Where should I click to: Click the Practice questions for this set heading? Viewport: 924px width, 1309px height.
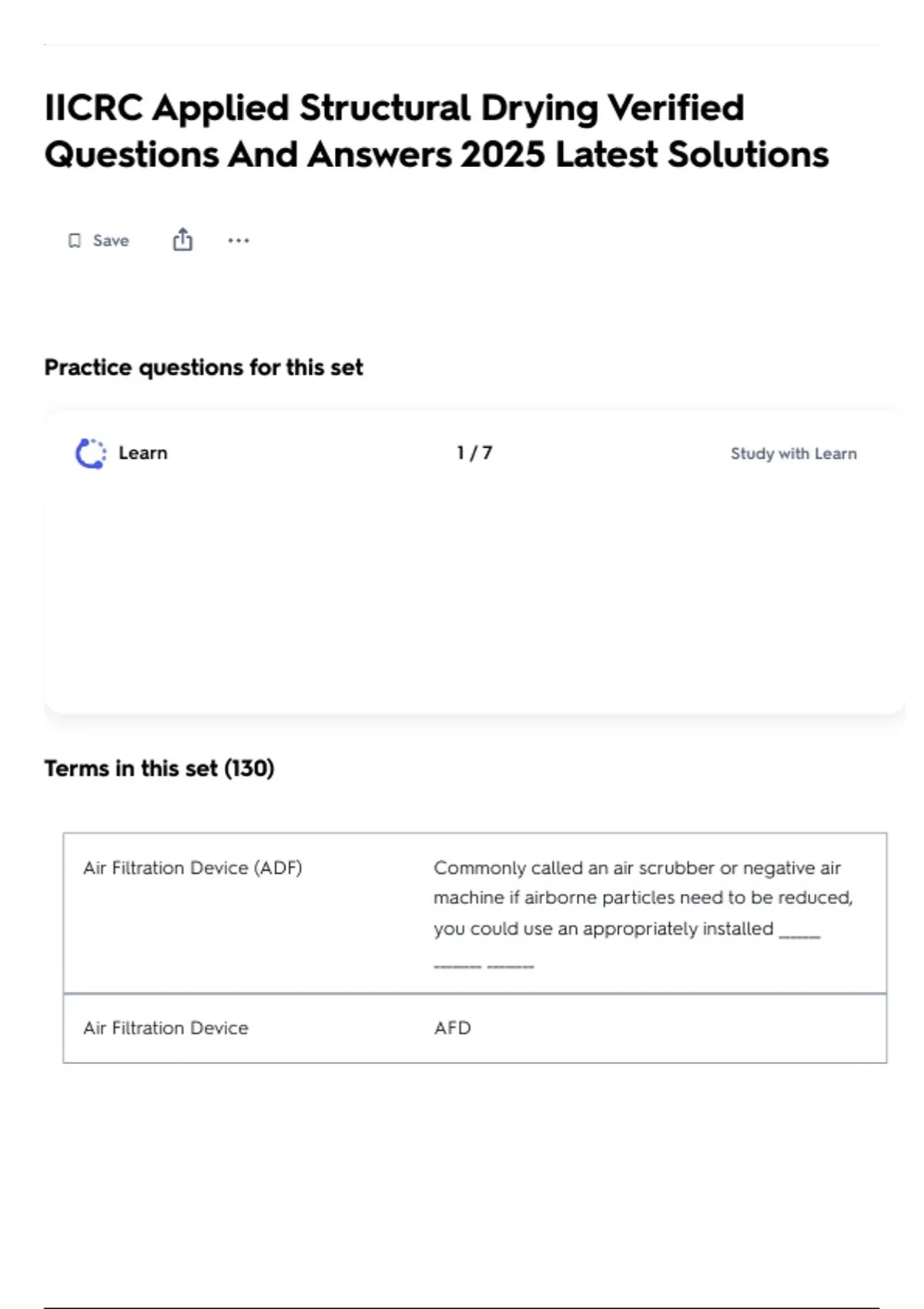point(203,367)
